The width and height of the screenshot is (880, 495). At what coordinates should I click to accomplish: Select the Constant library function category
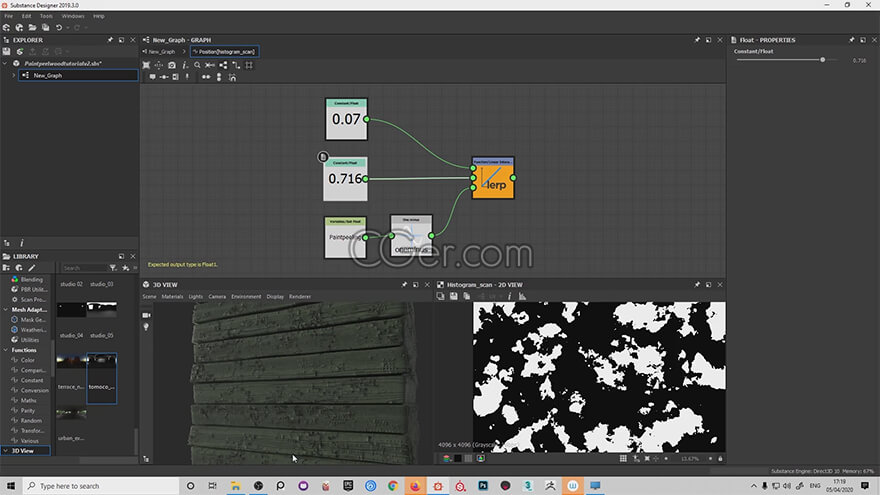pos(31,381)
